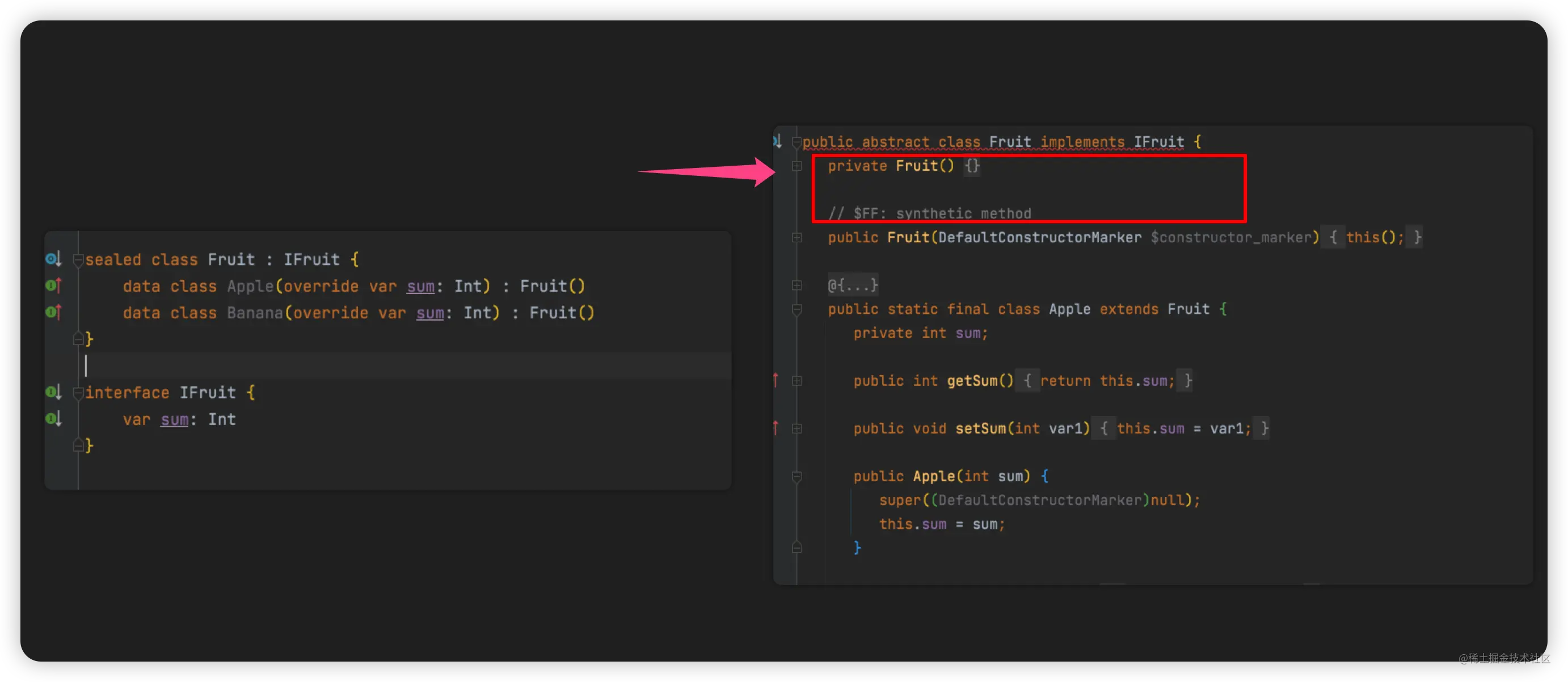Screen dimensions: 1568x682
Task: Expand the folded getSum() method body
Action: [796, 381]
